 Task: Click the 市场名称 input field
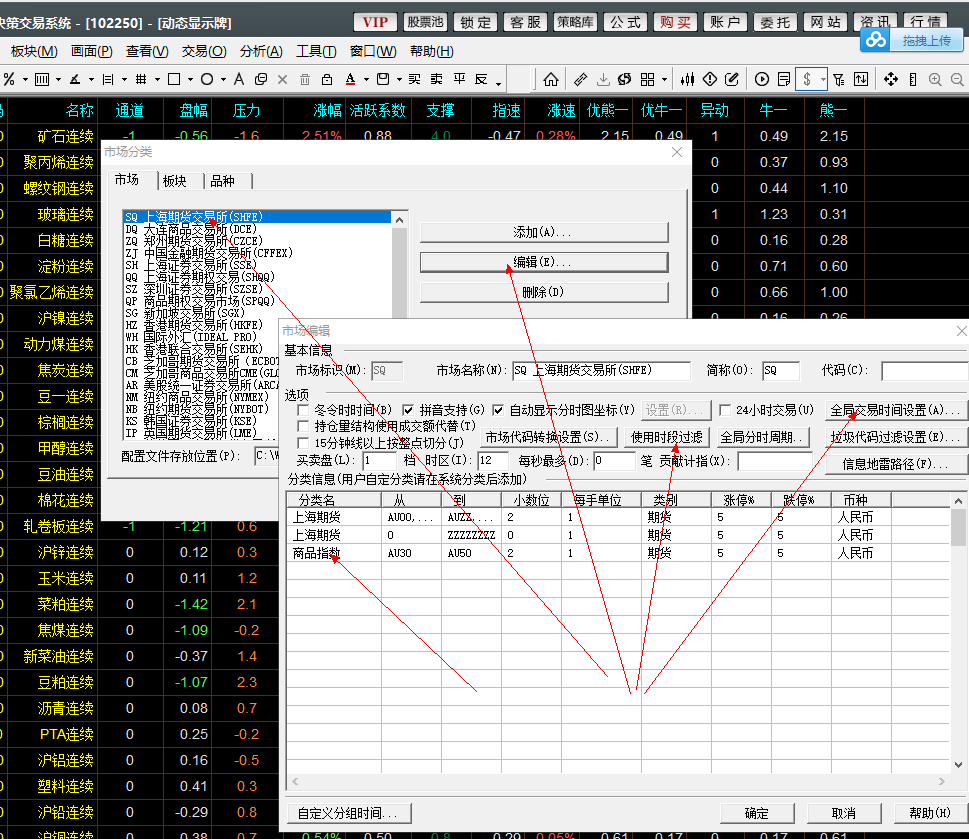tap(600, 370)
